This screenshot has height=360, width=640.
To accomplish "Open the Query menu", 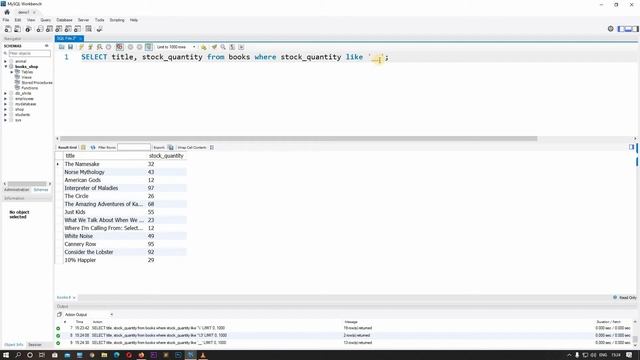I will (x=46, y=20).
